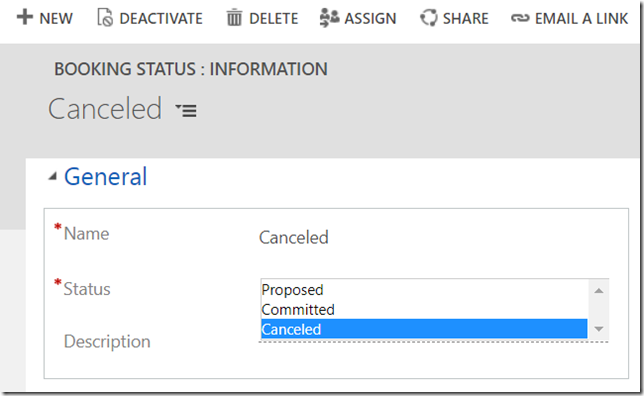Click the DELETE command label

pos(274,18)
